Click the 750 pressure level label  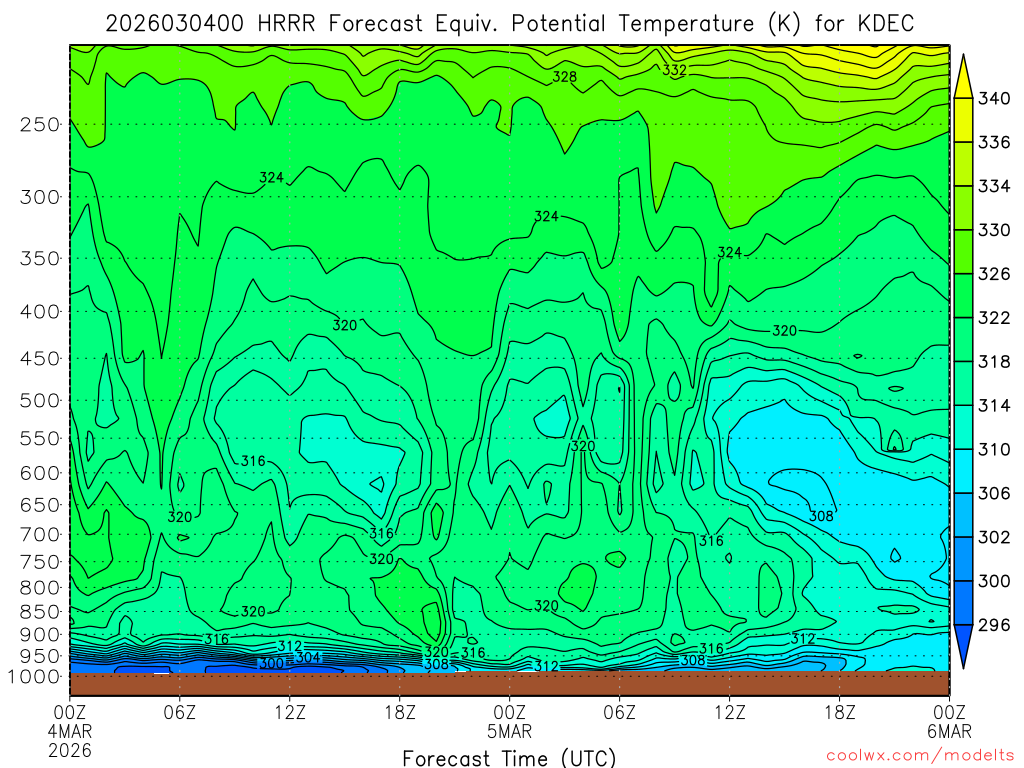40,562
